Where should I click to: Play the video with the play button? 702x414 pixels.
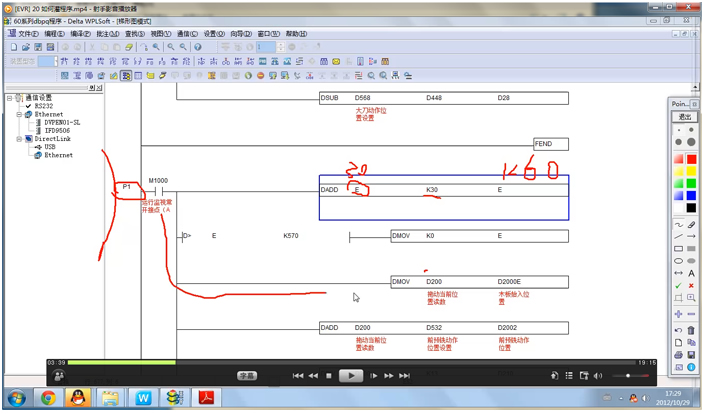coord(350,376)
